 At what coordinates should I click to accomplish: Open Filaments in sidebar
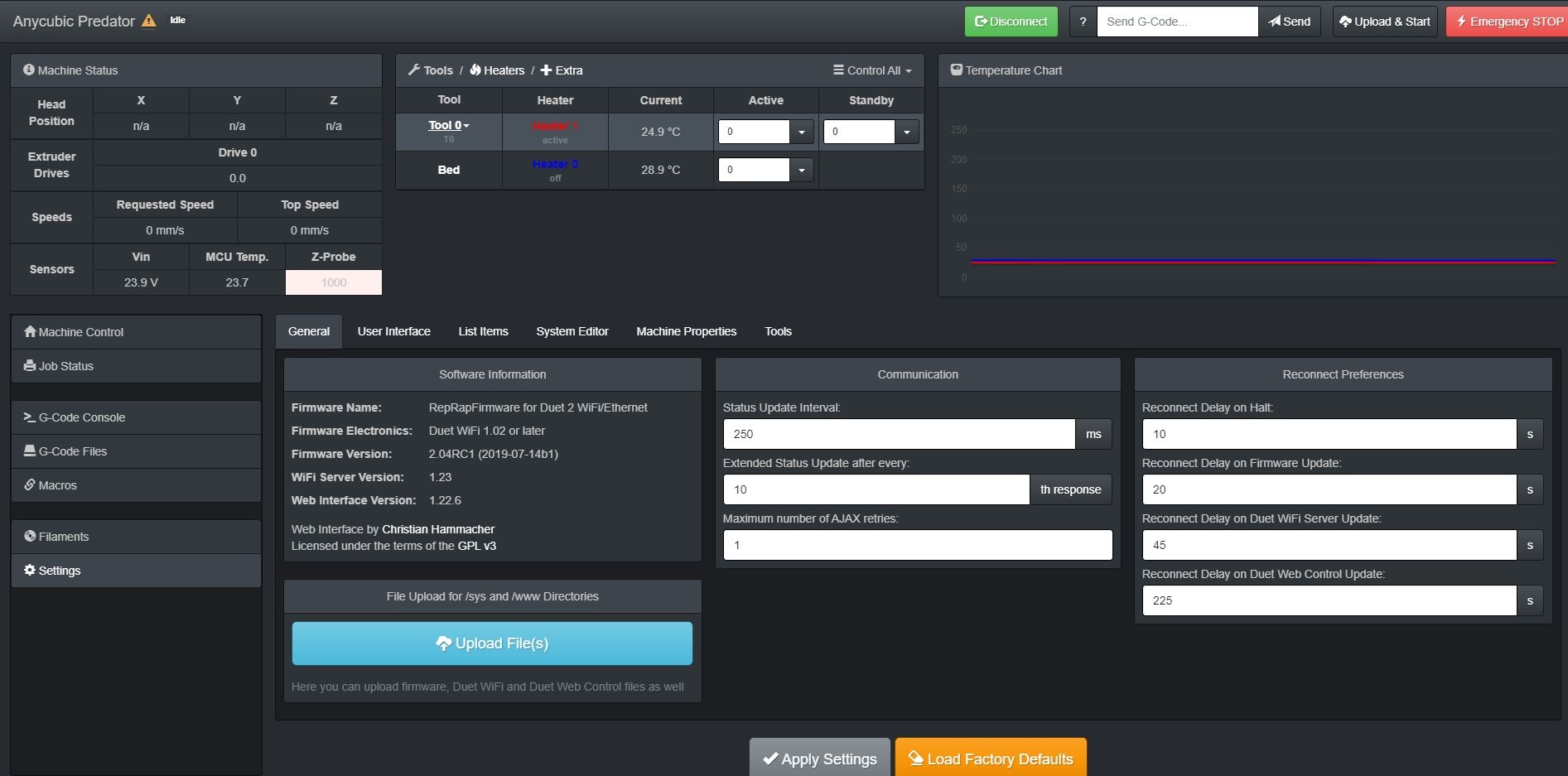coord(136,537)
